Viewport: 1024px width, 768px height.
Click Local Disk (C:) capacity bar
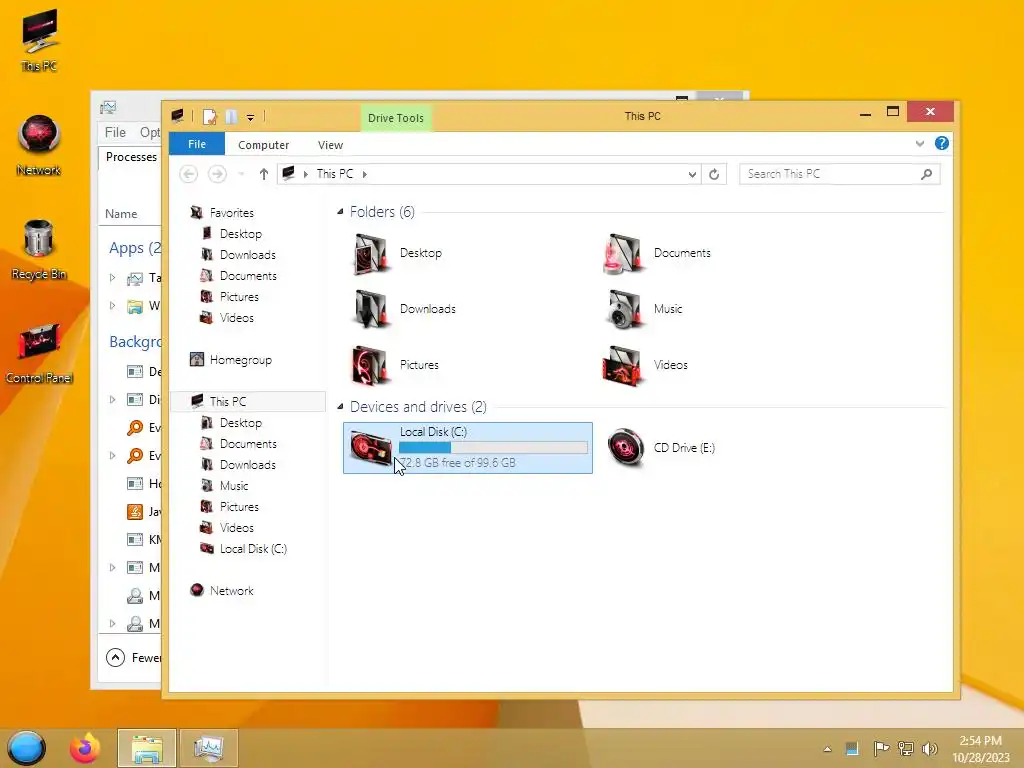(x=493, y=447)
